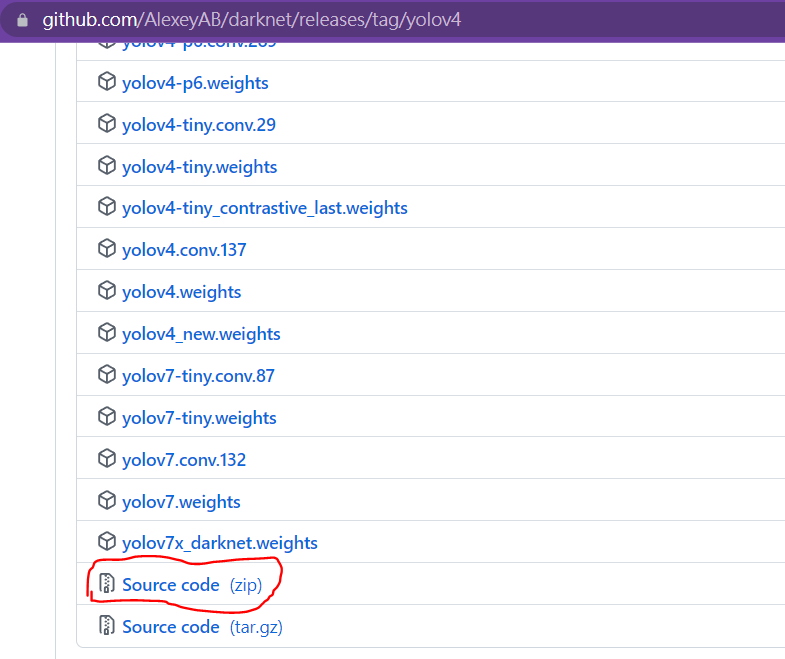Download yolov4-tiny_contrastive_last.weights

(x=265, y=208)
